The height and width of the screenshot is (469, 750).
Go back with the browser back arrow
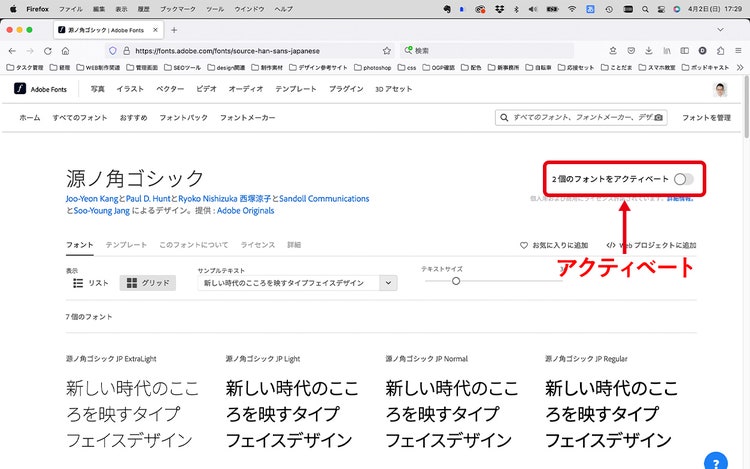point(12,51)
